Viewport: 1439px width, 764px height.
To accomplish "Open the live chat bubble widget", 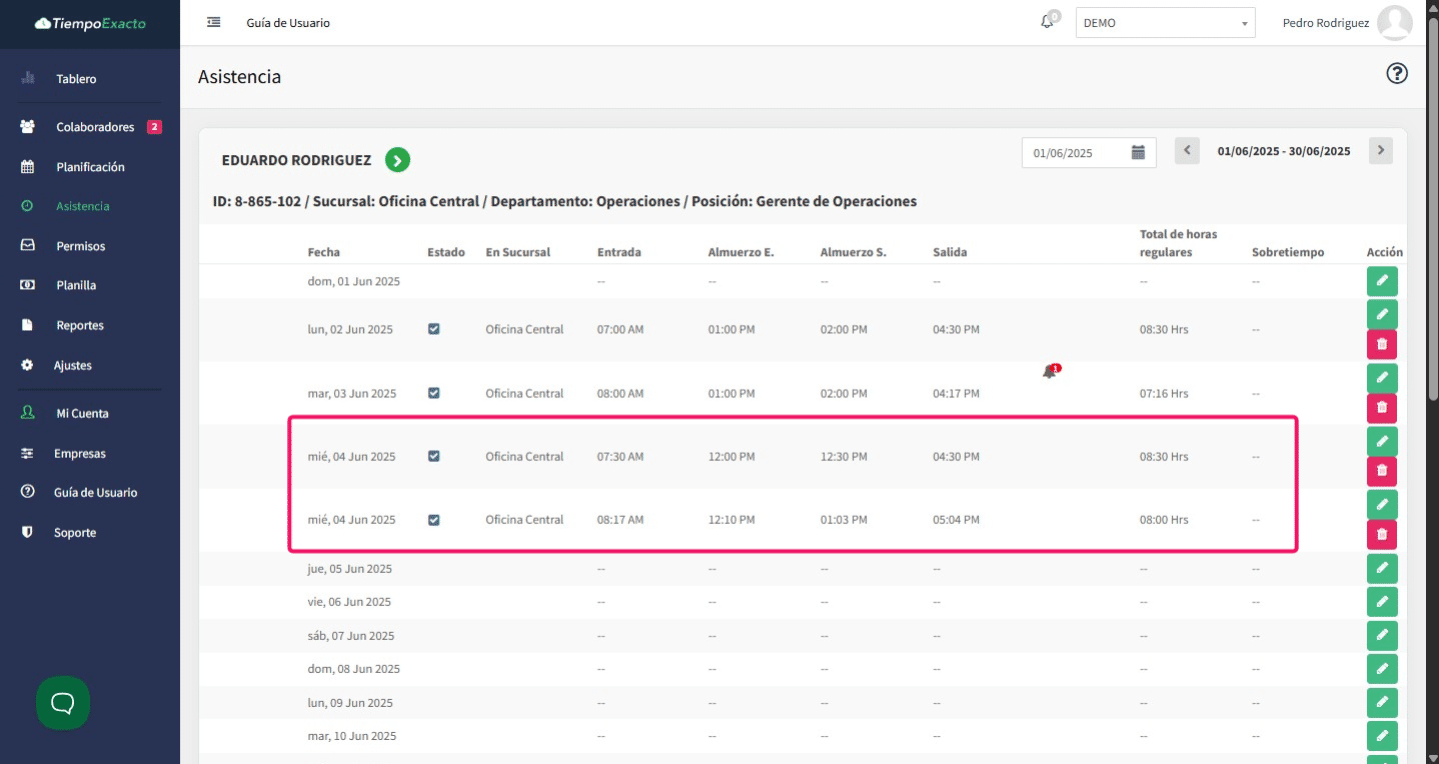I will [x=63, y=703].
